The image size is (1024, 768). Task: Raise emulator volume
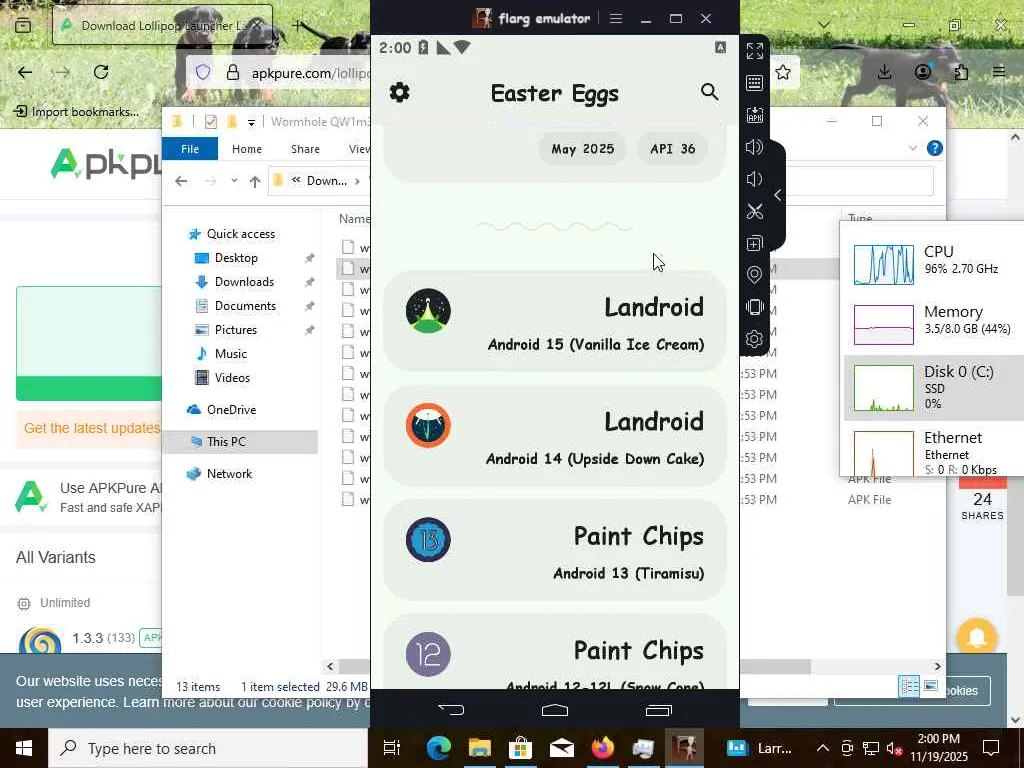[x=754, y=147]
